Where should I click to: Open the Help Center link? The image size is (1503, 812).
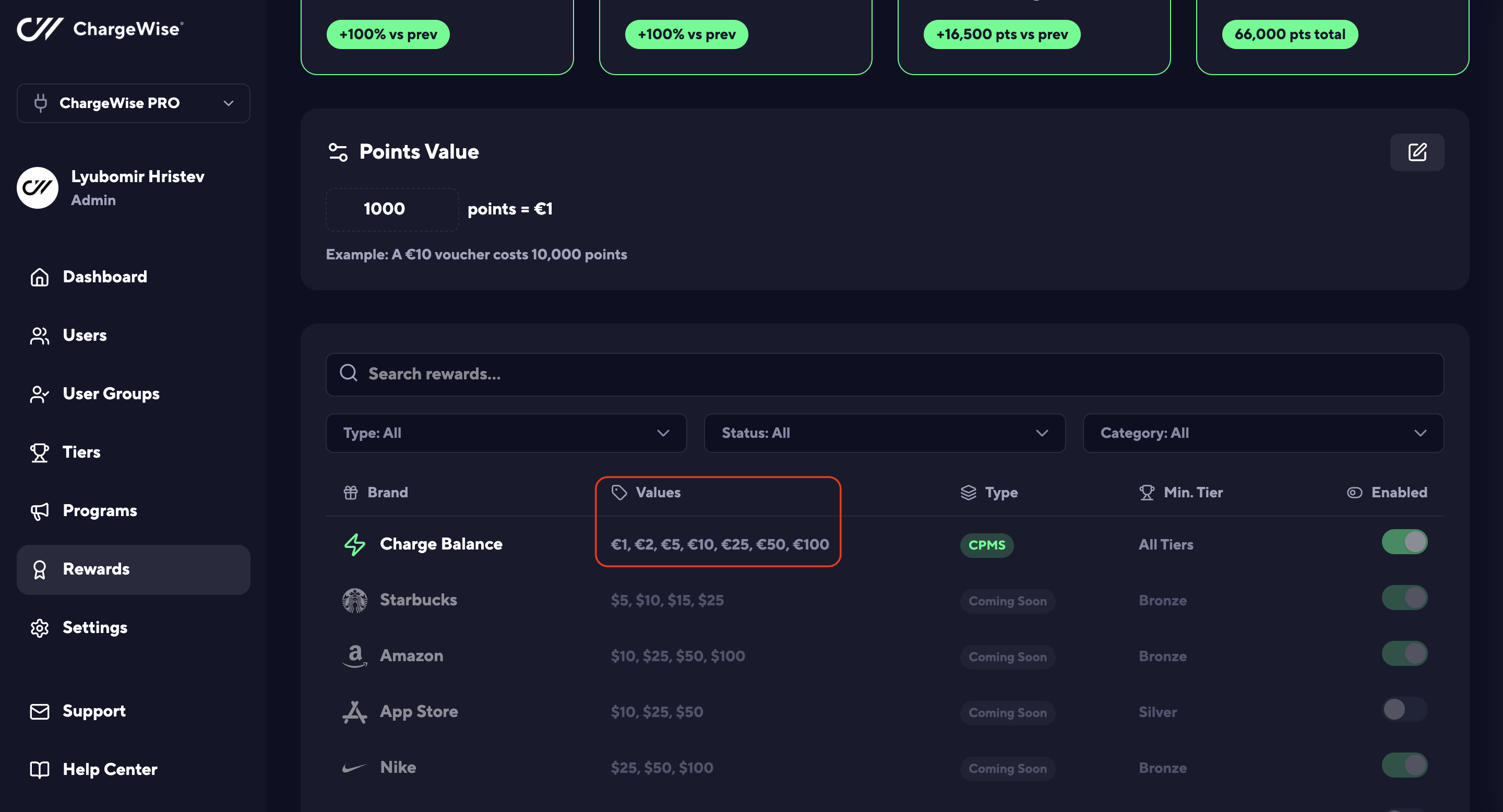pyautogui.click(x=110, y=769)
